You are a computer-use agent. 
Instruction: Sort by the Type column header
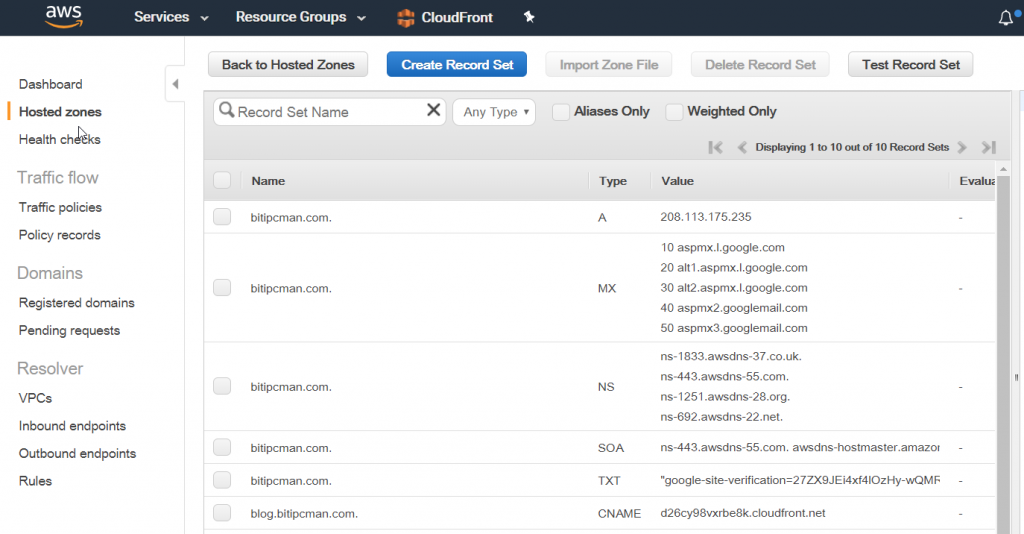[x=613, y=181]
